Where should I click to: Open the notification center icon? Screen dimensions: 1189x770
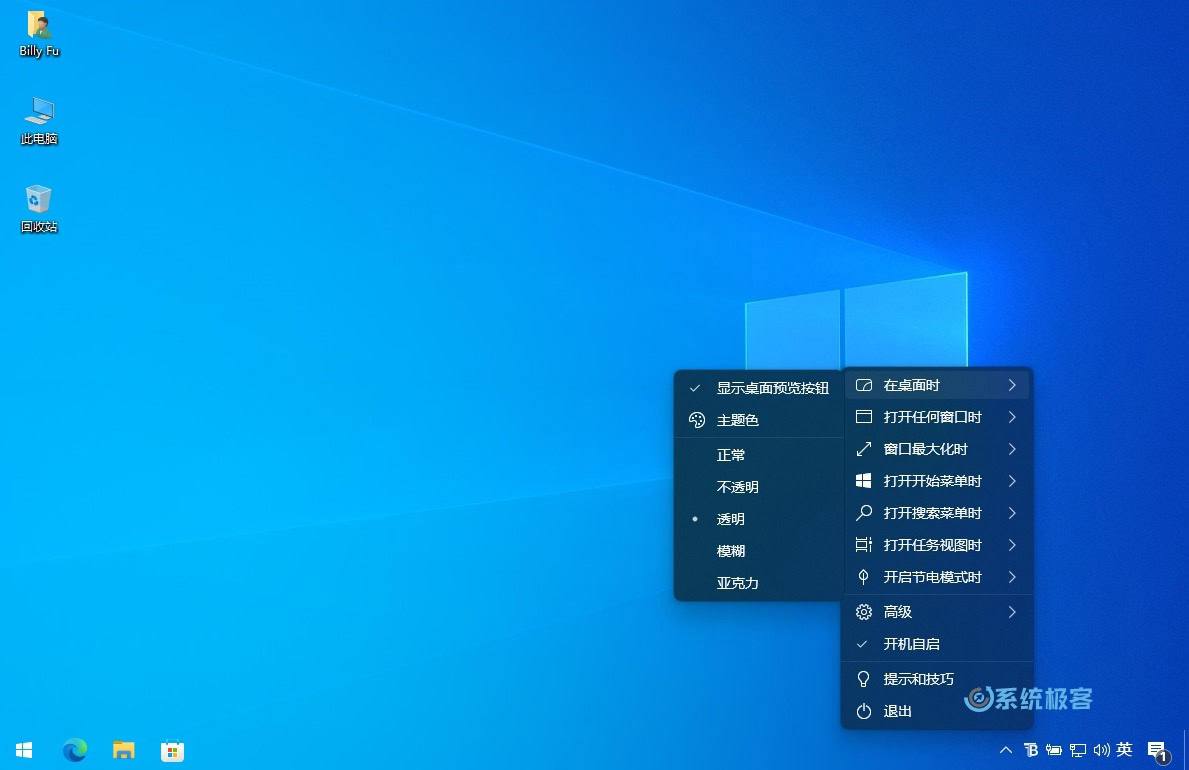coord(1159,751)
